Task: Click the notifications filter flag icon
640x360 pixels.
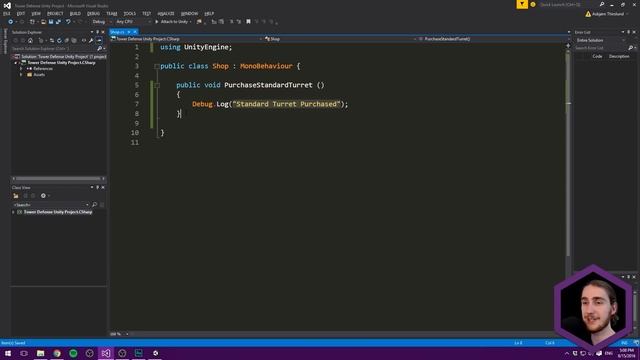Action: [522, 4]
